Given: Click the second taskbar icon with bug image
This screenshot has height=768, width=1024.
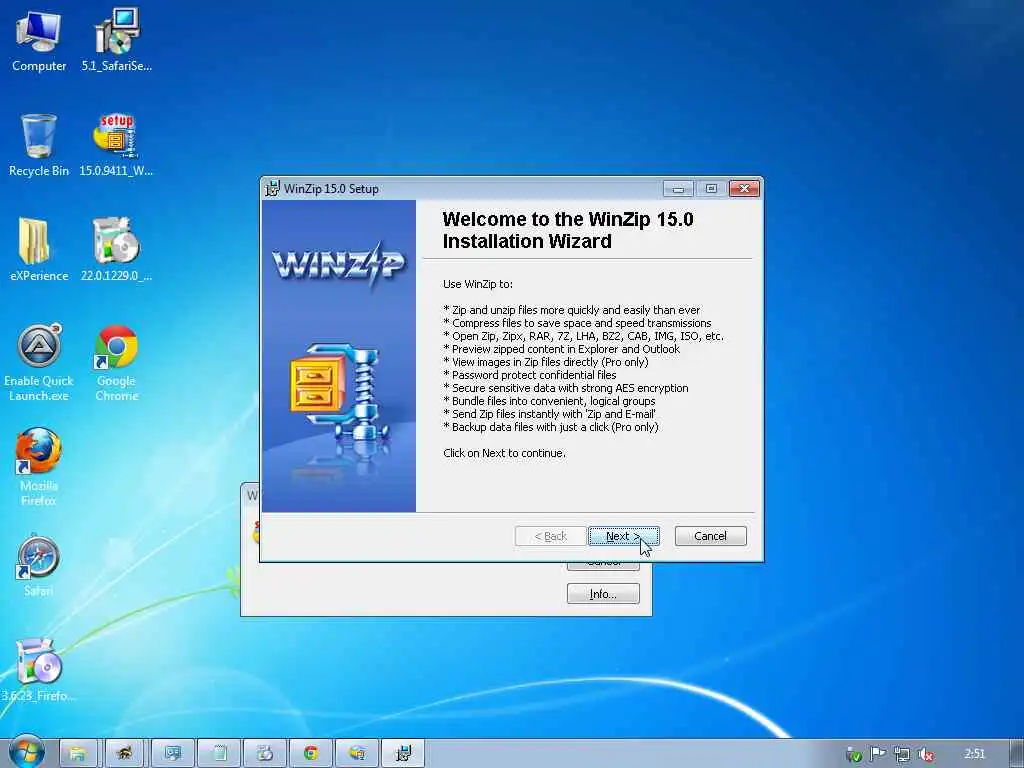Looking at the screenshot, I should (124, 754).
